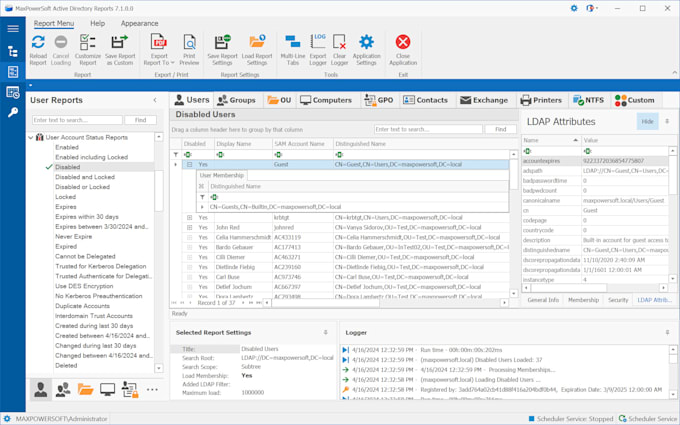Screen dimensions: 680x425
Task: Click Load Report Settings icon
Action: [257, 42]
